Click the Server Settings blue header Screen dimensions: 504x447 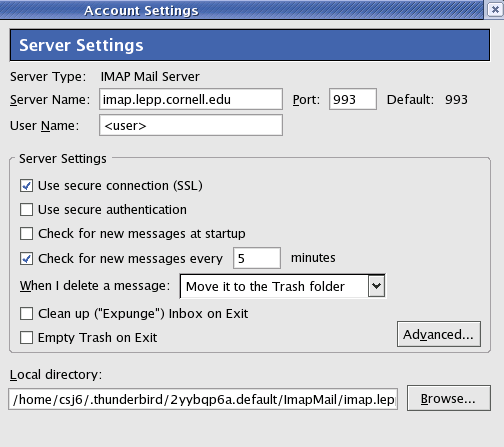point(250,45)
